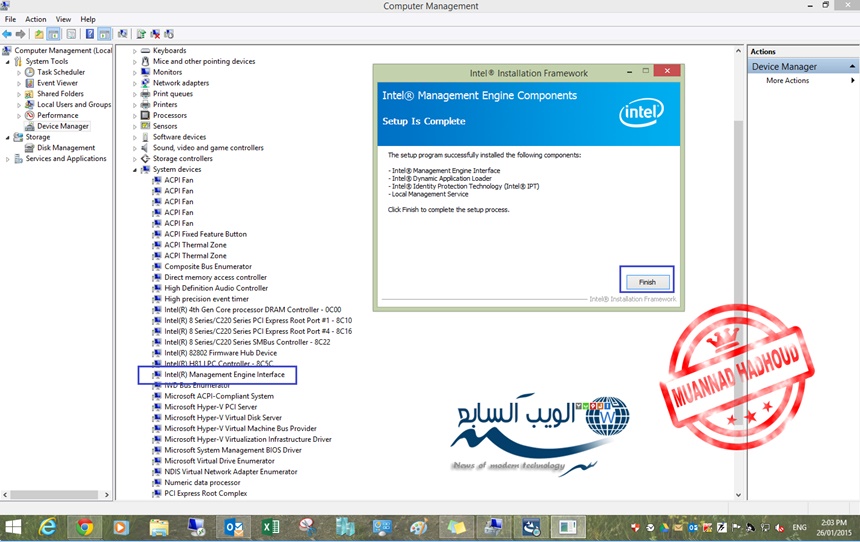
Task: Open the Help menu
Action: point(88,19)
